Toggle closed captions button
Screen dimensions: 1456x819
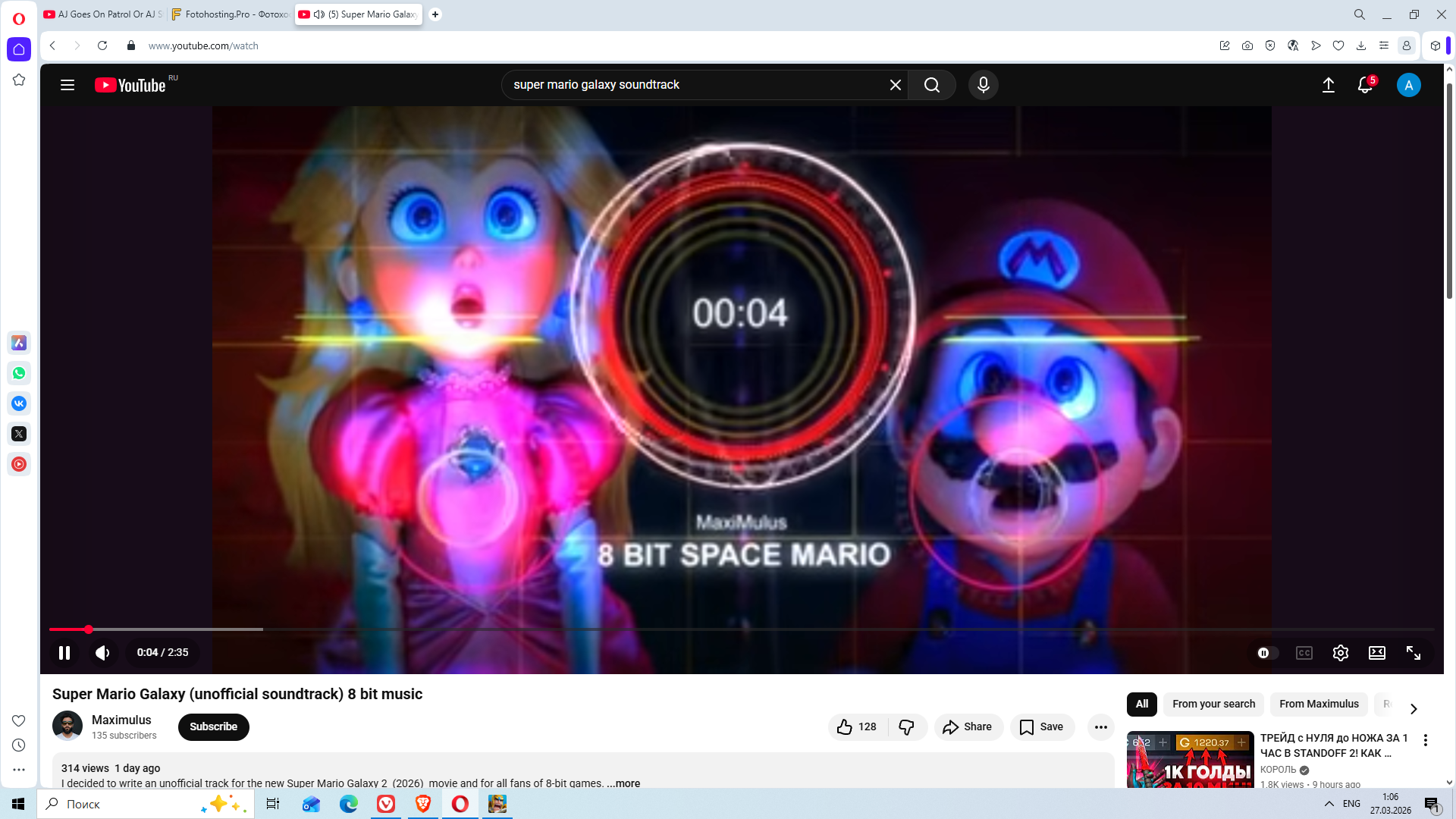click(1304, 653)
